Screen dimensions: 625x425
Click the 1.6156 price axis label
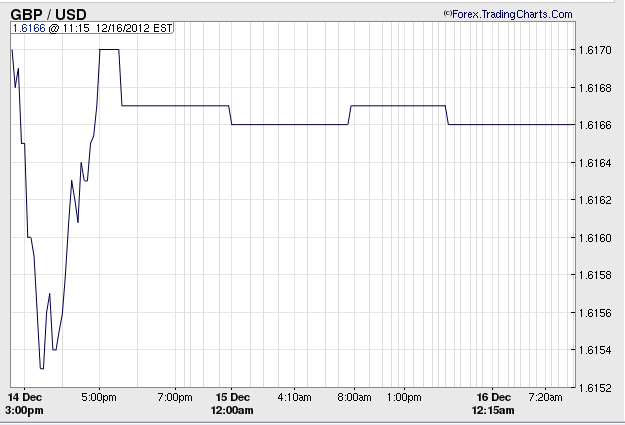click(595, 313)
